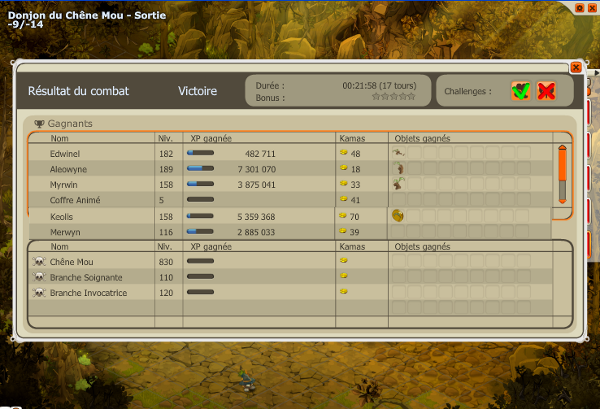Click the winners list scrollbar up arrow
600x409 pixels.
pyautogui.click(x=562, y=147)
